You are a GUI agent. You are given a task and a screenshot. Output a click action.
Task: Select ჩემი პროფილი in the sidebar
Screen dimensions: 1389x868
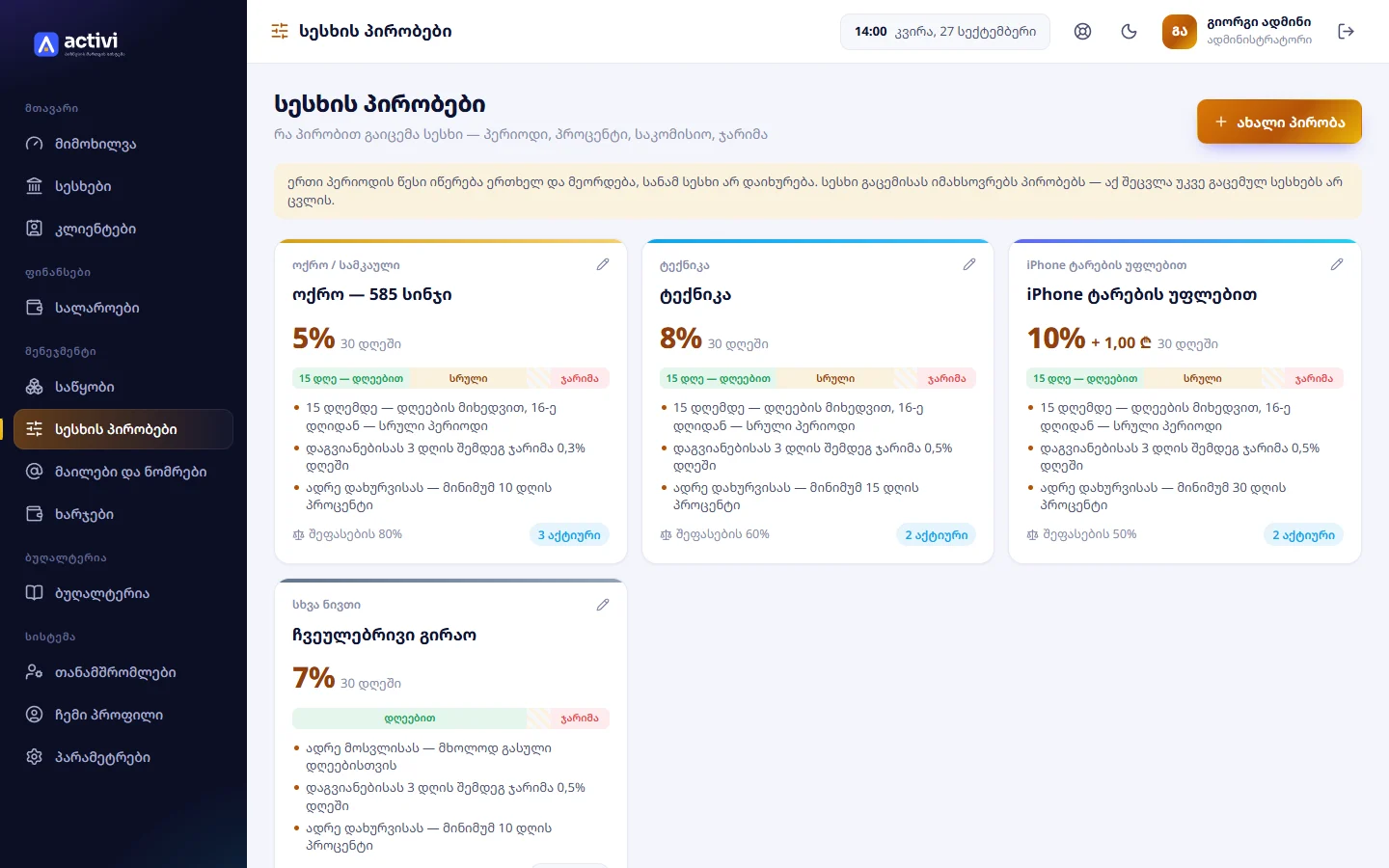123,715
